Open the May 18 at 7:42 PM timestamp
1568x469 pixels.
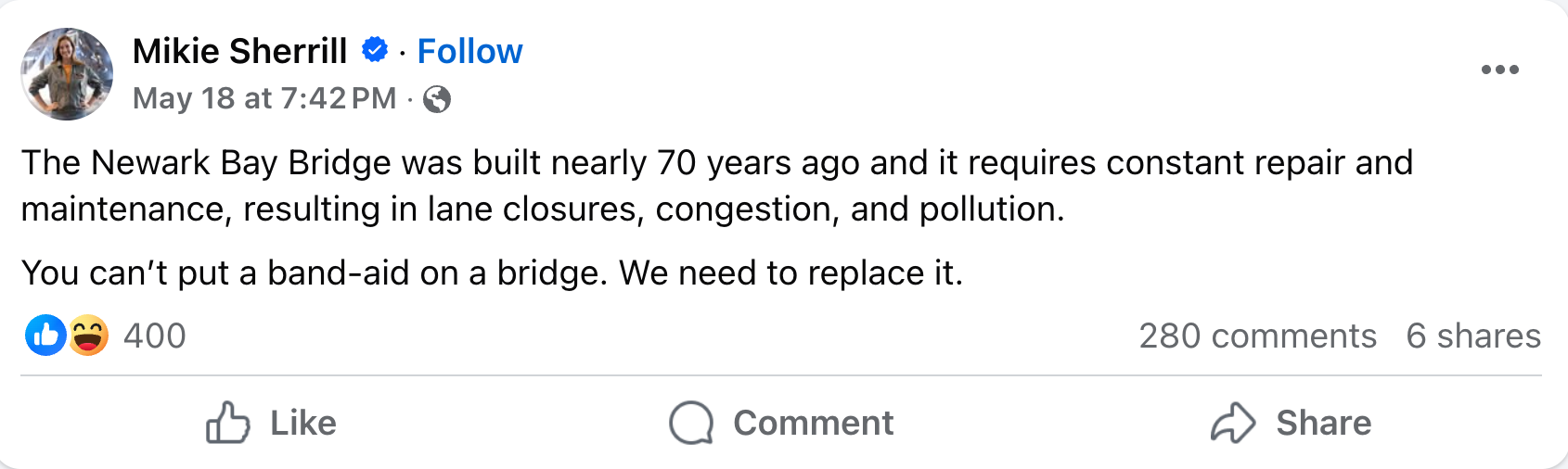pyautogui.click(x=264, y=98)
